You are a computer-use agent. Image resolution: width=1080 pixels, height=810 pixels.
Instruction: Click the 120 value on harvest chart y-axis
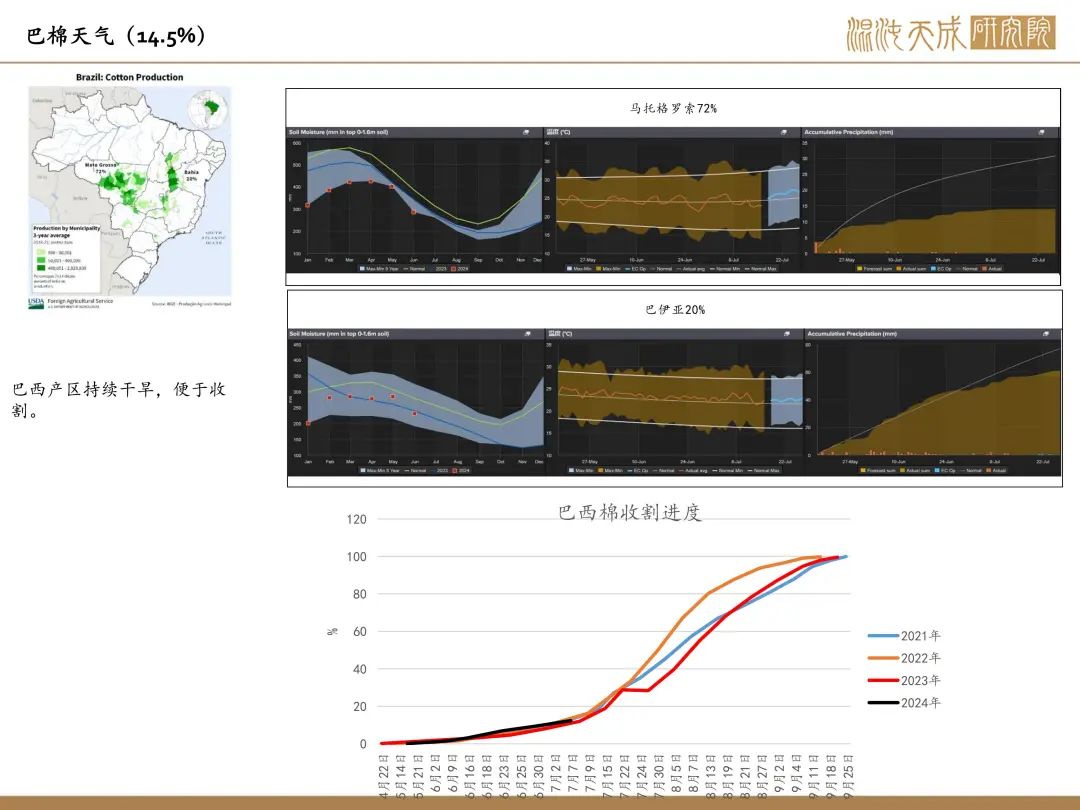coord(356,519)
